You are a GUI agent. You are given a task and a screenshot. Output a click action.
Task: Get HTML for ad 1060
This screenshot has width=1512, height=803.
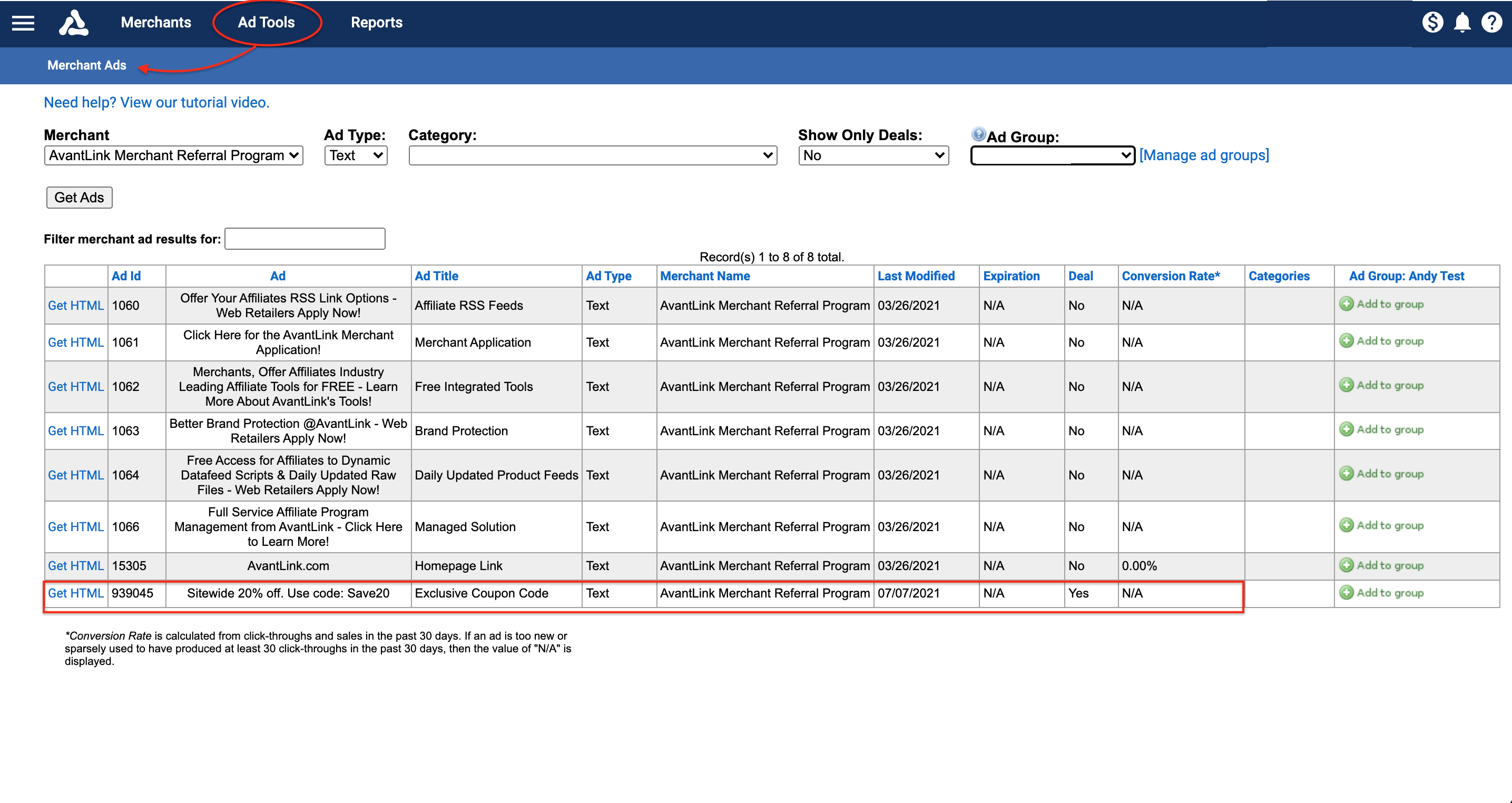pos(76,305)
